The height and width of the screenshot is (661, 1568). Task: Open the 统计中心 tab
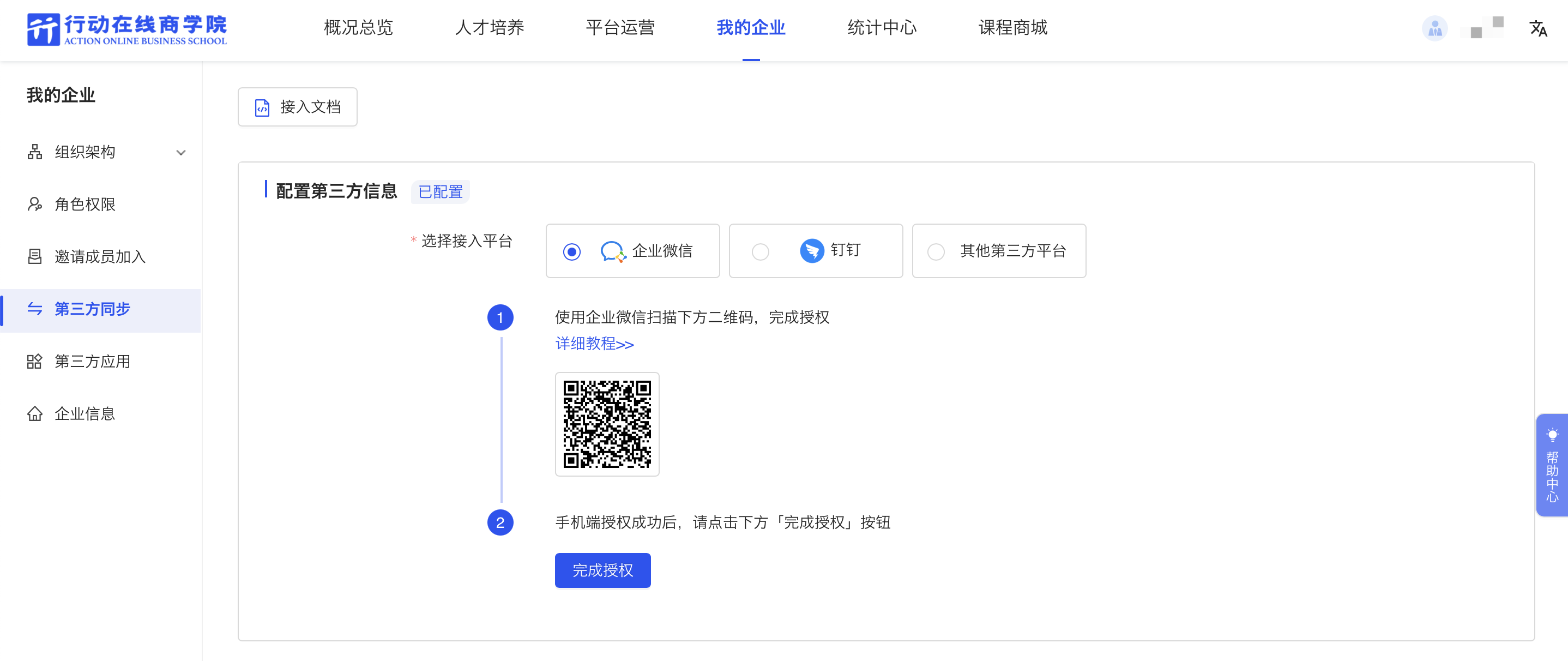pos(882,27)
